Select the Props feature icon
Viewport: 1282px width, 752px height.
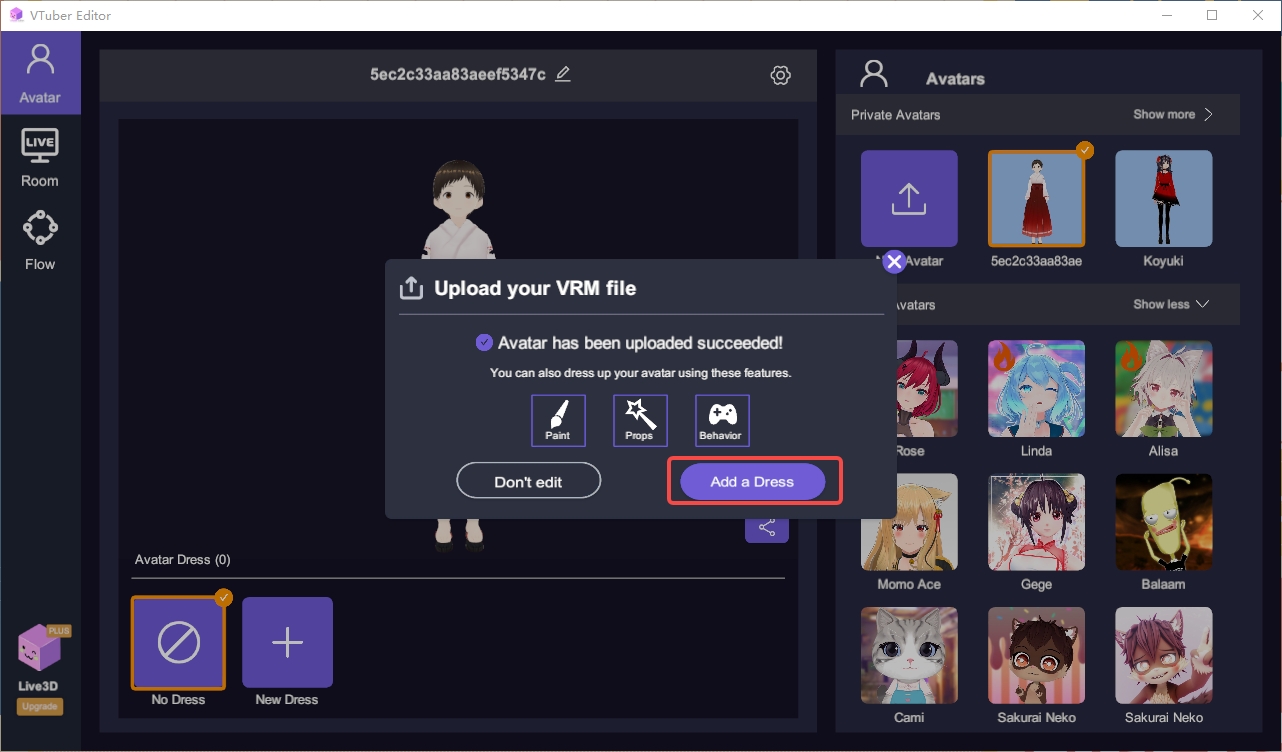coord(640,420)
